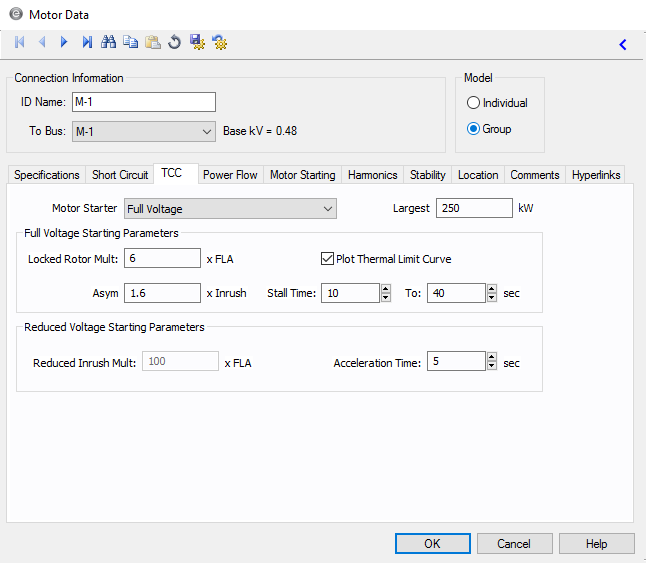Expand the Motor Starter dropdown
Viewport: 646px width, 563px height.
(328, 209)
